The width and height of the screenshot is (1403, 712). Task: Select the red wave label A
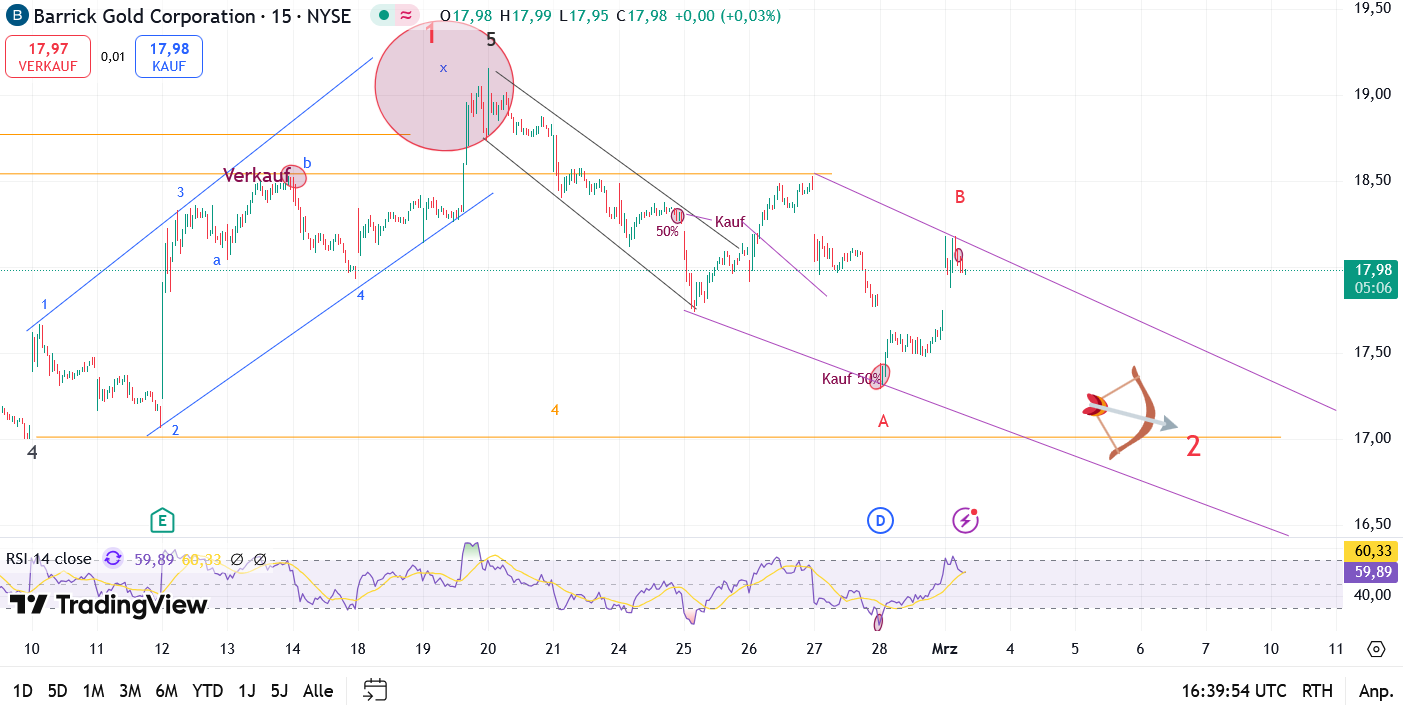click(x=883, y=422)
